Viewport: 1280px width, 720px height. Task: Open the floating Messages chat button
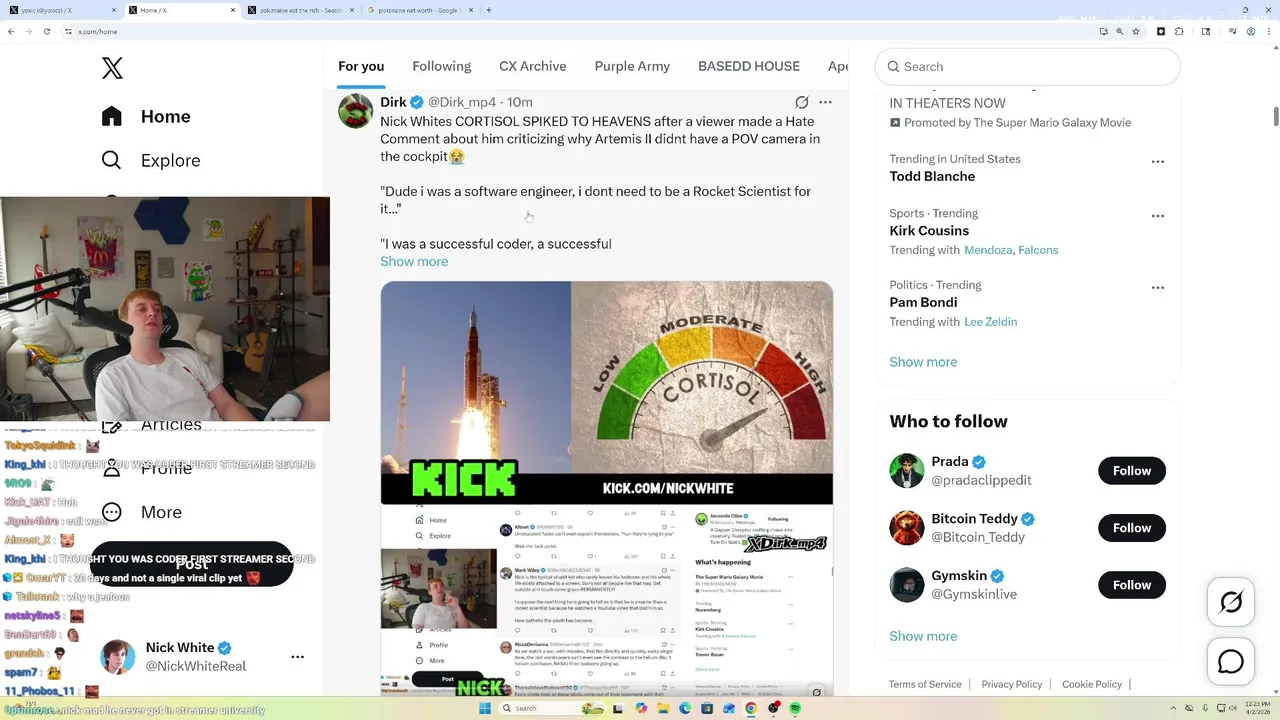click(x=1231, y=662)
